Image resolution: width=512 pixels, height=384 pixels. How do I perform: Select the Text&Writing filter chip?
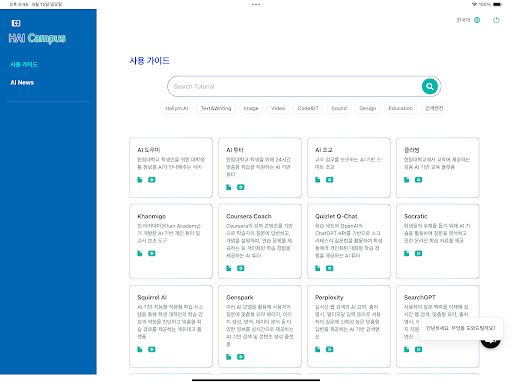[216, 108]
